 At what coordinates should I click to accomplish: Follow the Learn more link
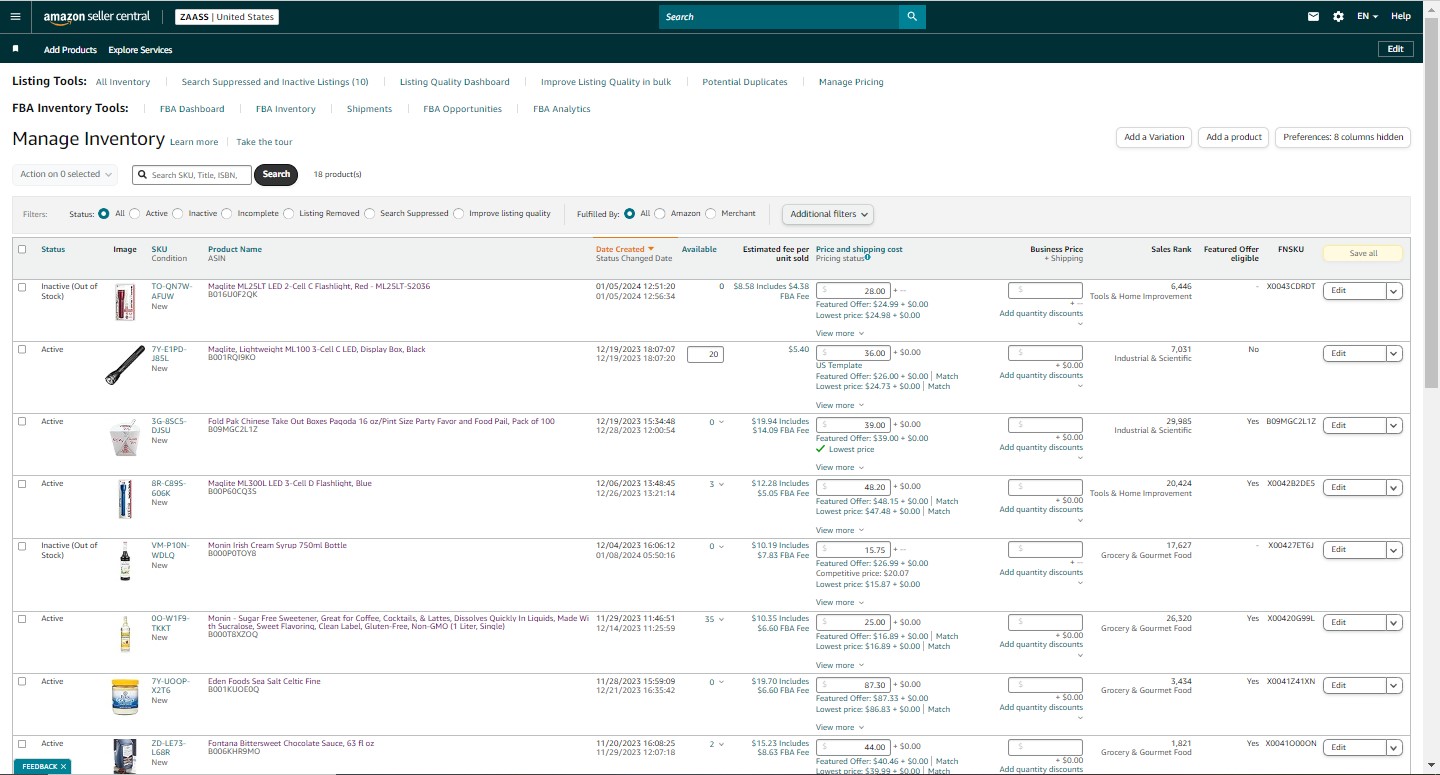tap(194, 142)
